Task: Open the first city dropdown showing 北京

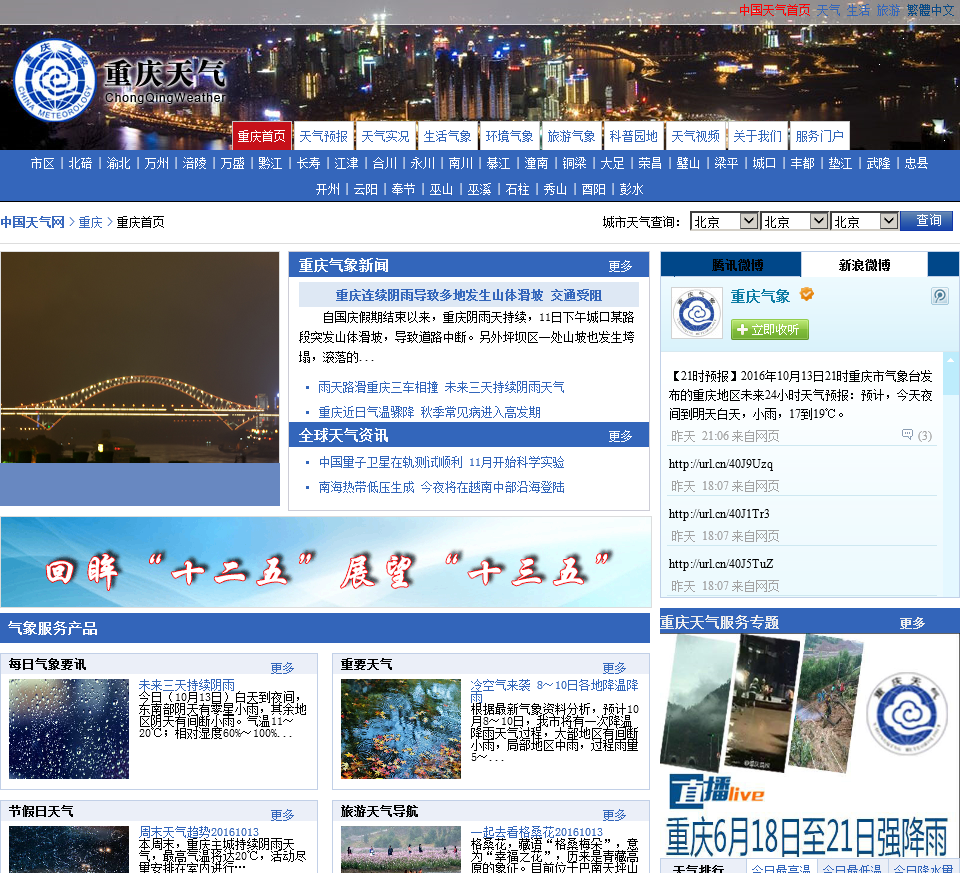Action: click(724, 222)
